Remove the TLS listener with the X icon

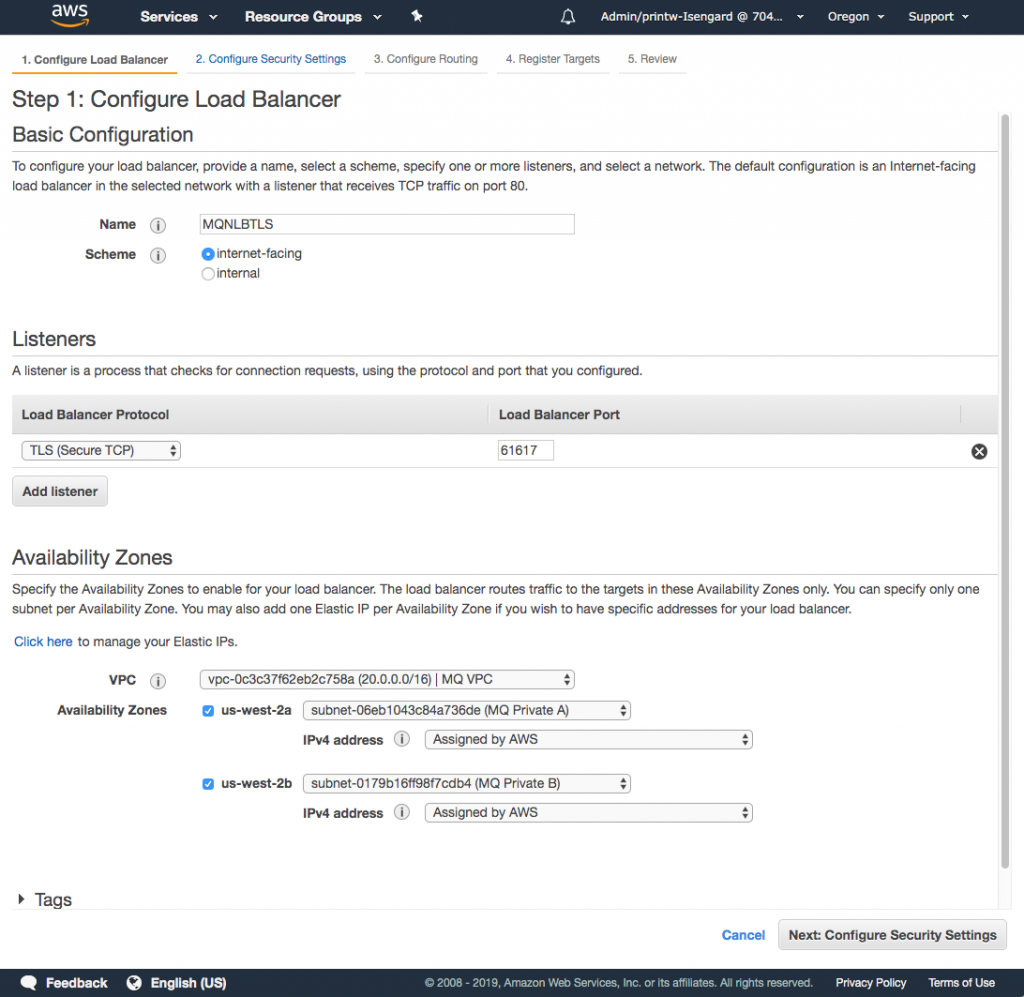(x=979, y=451)
